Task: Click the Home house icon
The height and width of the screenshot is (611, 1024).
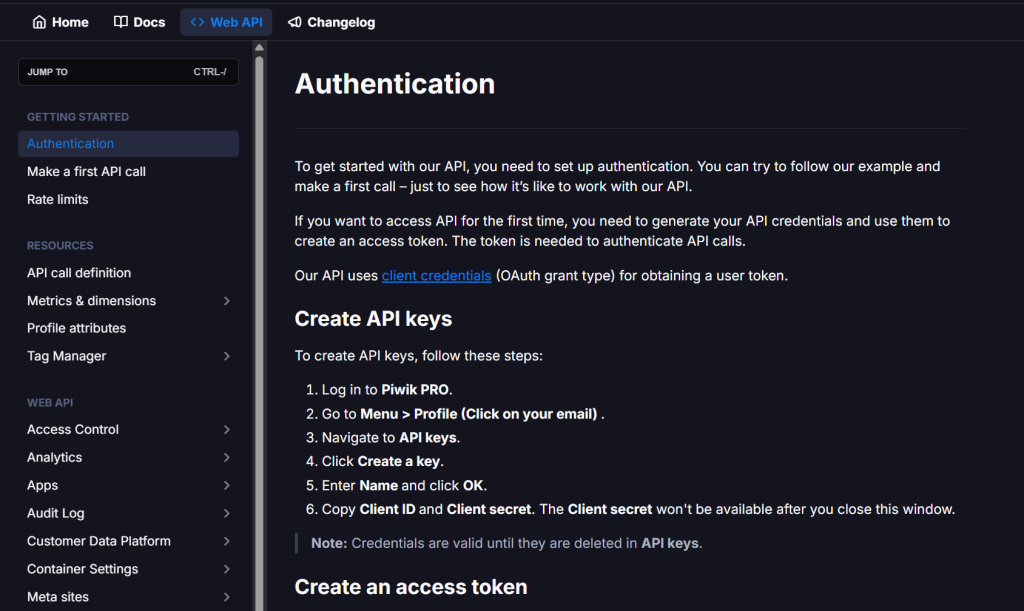Action: 39,22
